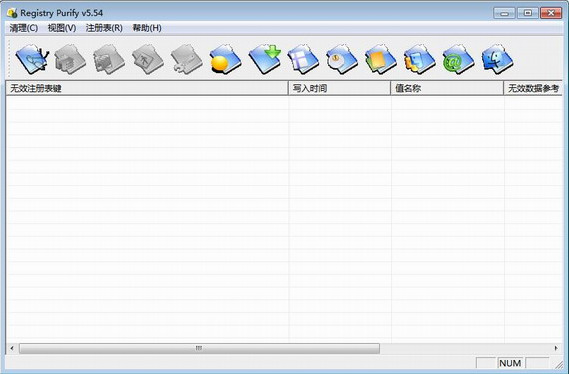570x374 pixels.
Task: Sort by 无效数据参考 column header
Action: tap(533, 88)
